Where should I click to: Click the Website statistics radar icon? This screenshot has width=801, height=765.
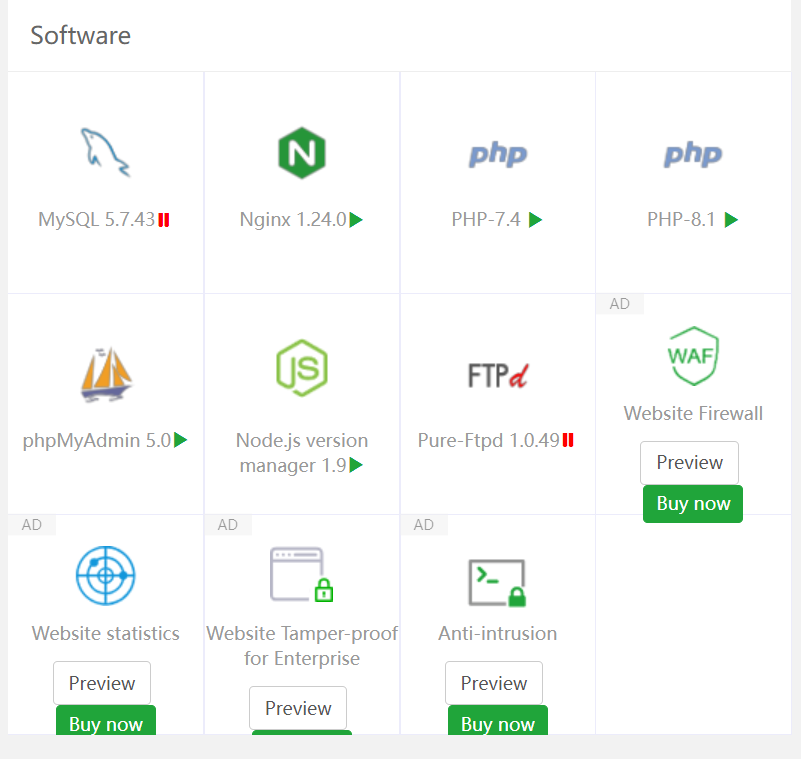click(106, 576)
